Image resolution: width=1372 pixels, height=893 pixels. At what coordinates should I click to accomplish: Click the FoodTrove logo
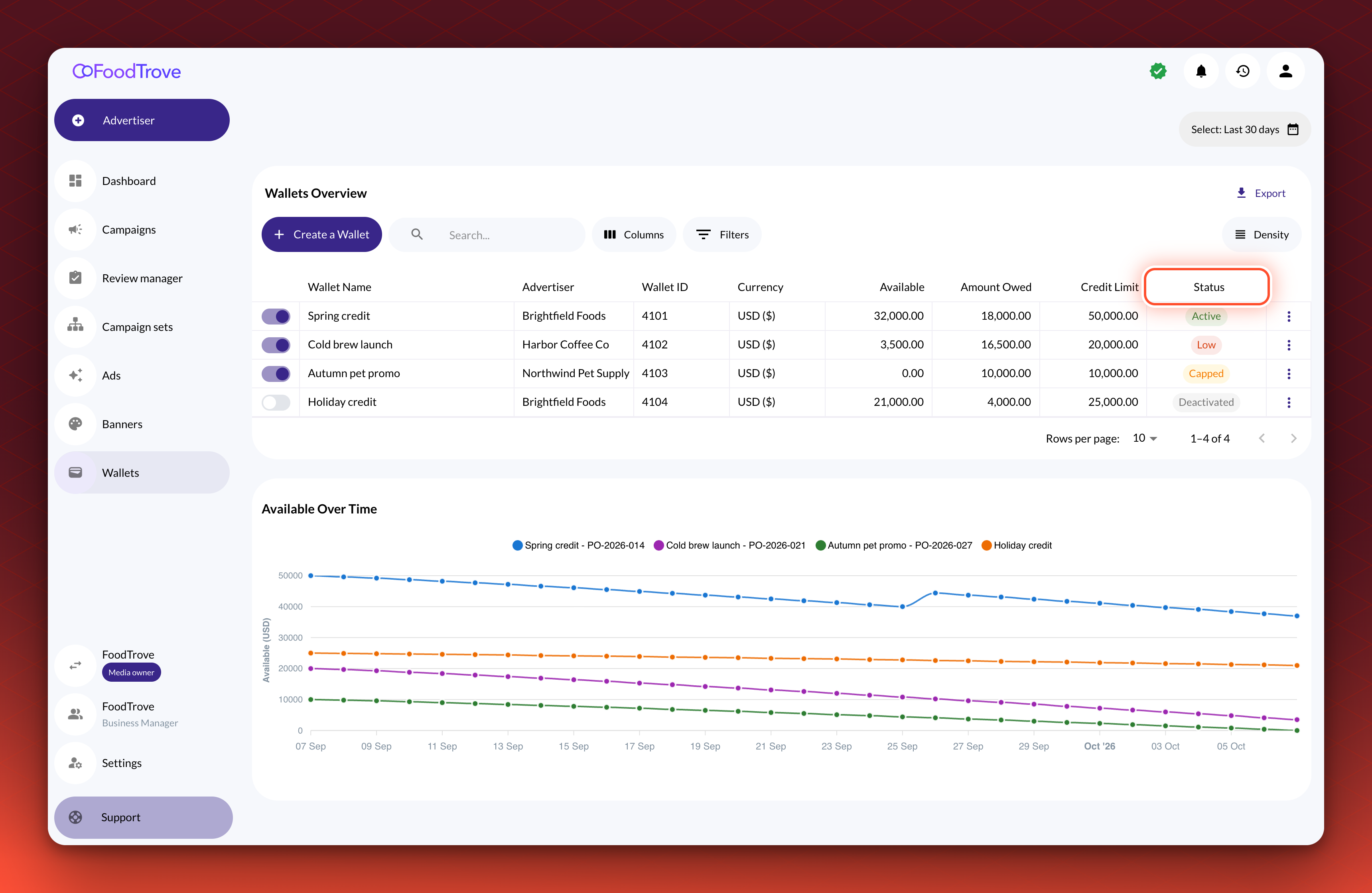tap(127, 71)
